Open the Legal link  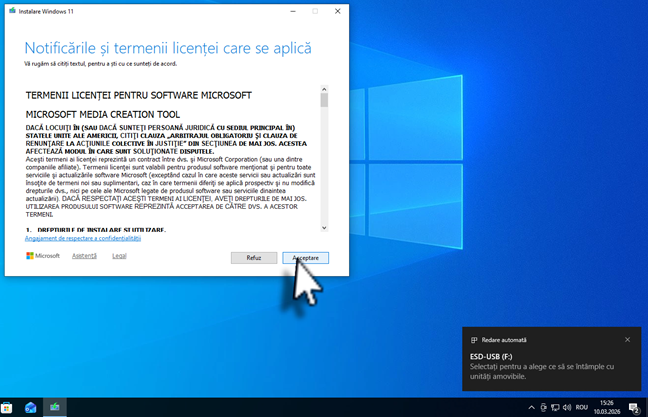tap(119, 256)
